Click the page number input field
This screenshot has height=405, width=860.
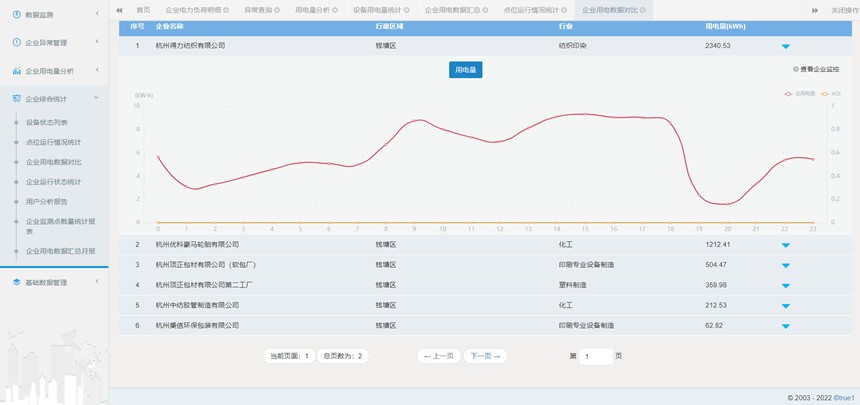(596, 356)
